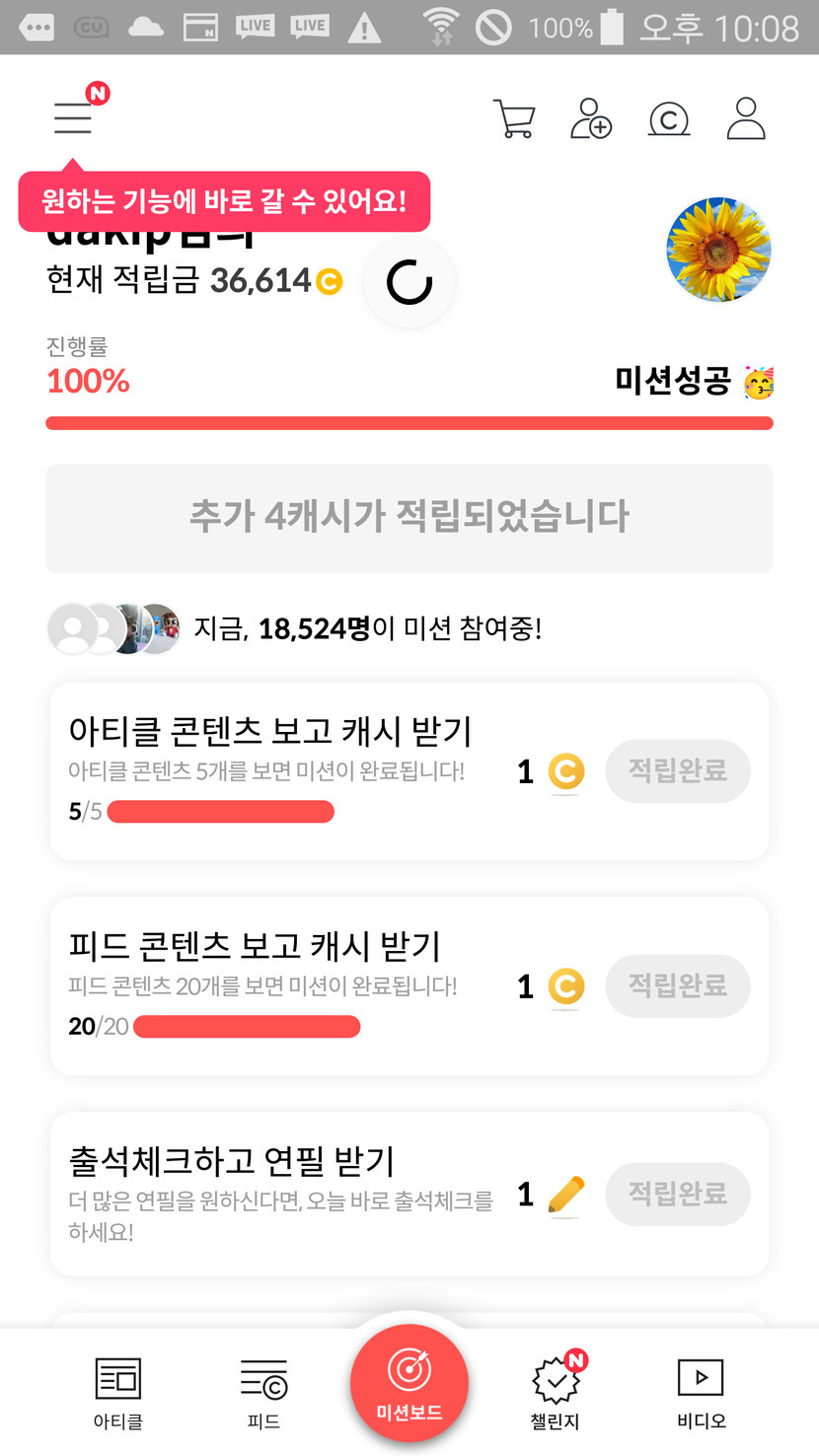The width and height of the screenshot is (819, 1456).
Task: Tap the 추가 4캐시가 적립되었습니다 banner
Action: (409, 518)
